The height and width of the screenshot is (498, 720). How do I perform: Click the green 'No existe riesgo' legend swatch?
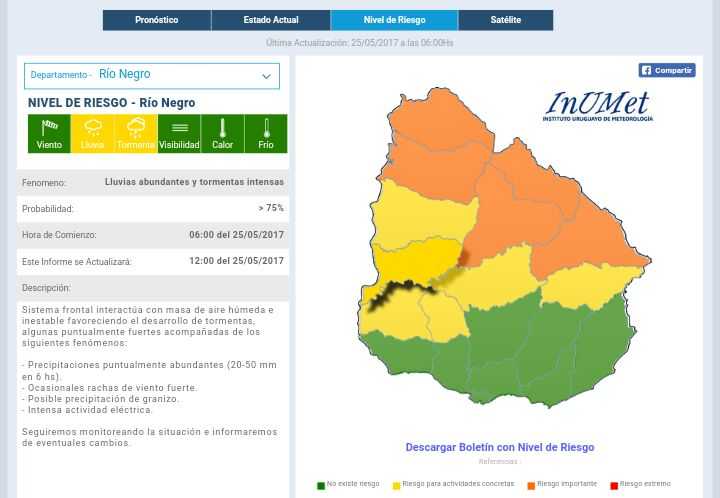321,485
